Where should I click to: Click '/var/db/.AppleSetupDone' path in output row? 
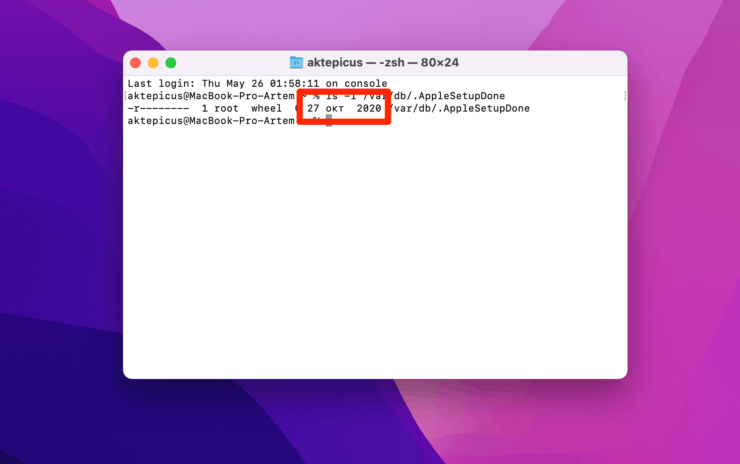458,109
